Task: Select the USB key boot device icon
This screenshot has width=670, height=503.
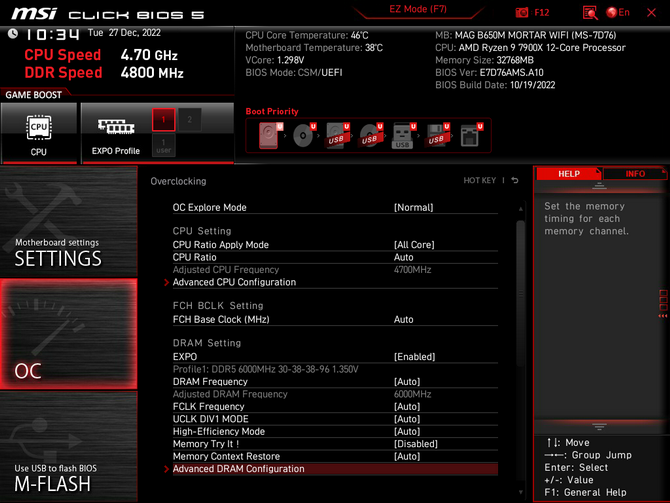Action: click(x=404, y=136)
